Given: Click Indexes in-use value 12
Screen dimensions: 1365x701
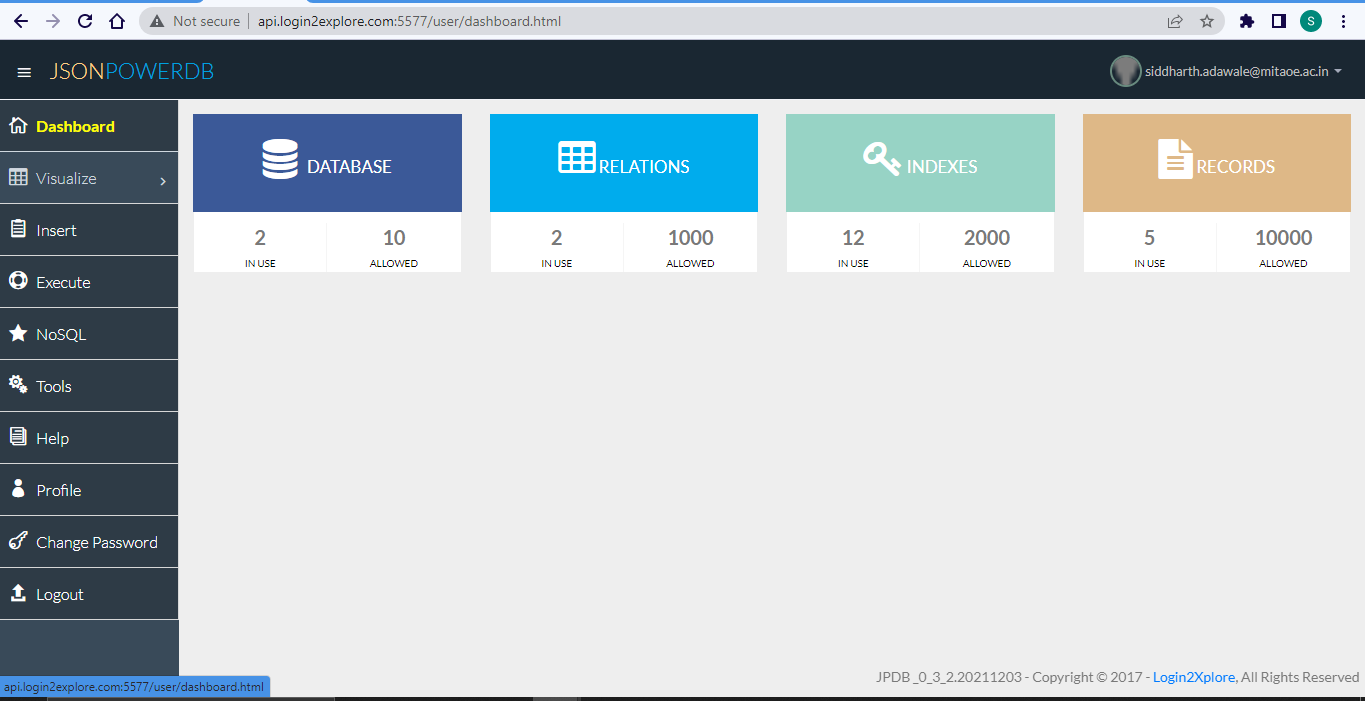Looking at the screenshot, I should click(853, 238).
